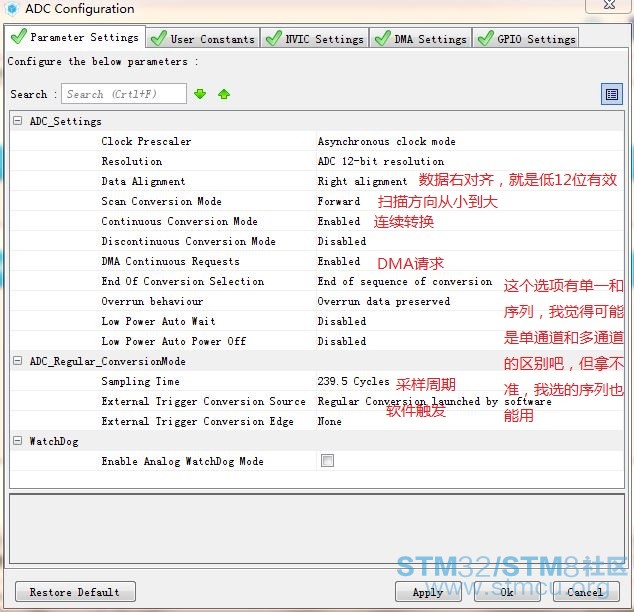Viewport: 634px width, 612px height.
Task: Select Enable Analog WatchDog Mode label
Action: coord(182,461)
